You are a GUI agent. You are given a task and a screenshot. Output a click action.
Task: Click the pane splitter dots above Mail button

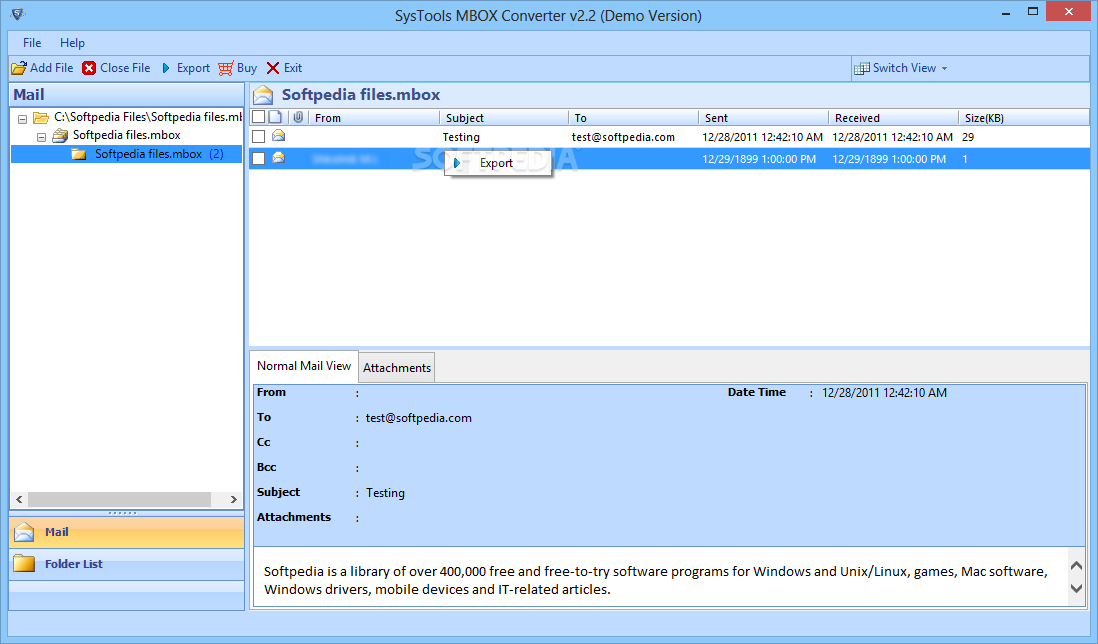[x=123, y=513]
